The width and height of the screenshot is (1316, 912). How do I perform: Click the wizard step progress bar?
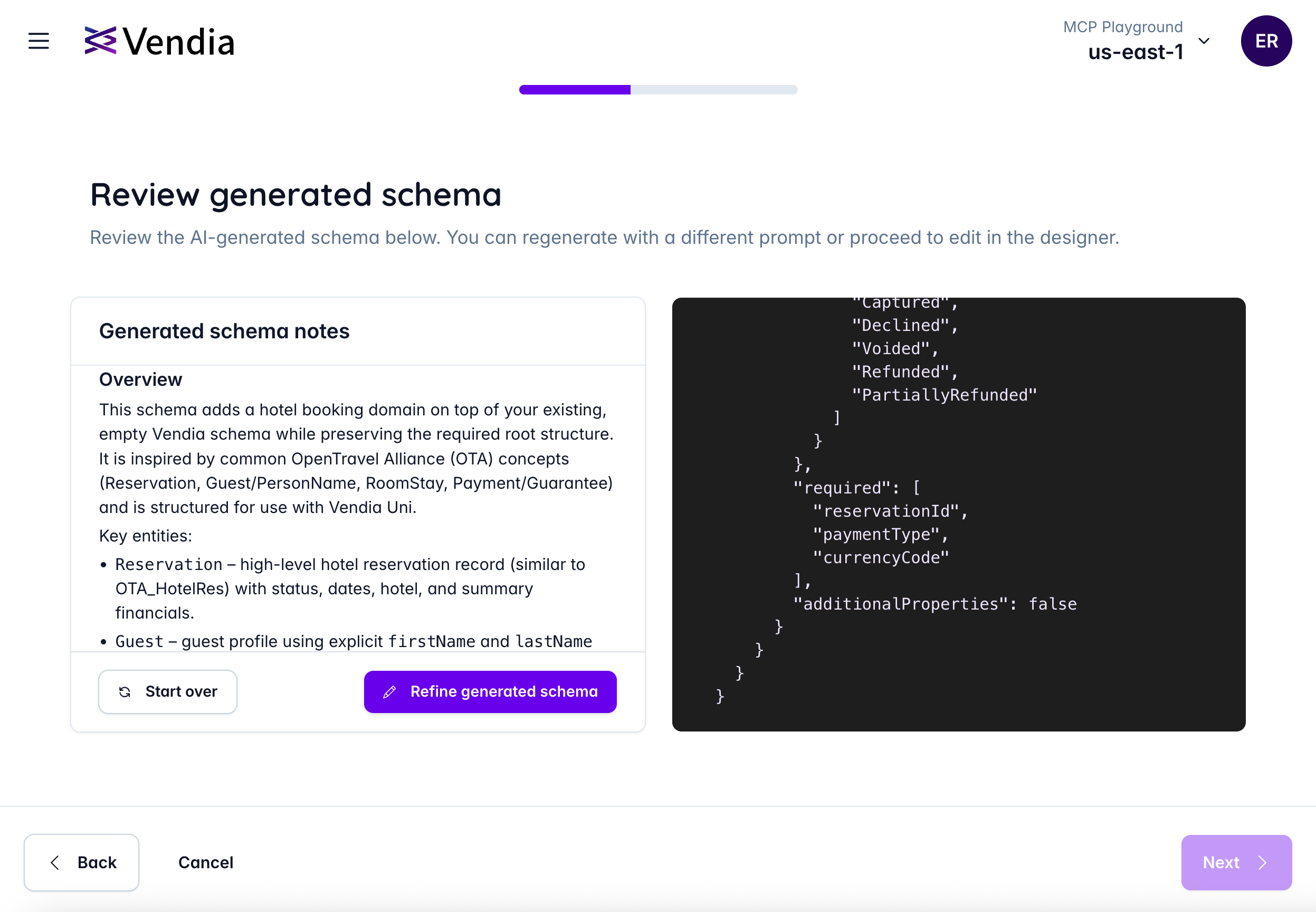(658, 90)
